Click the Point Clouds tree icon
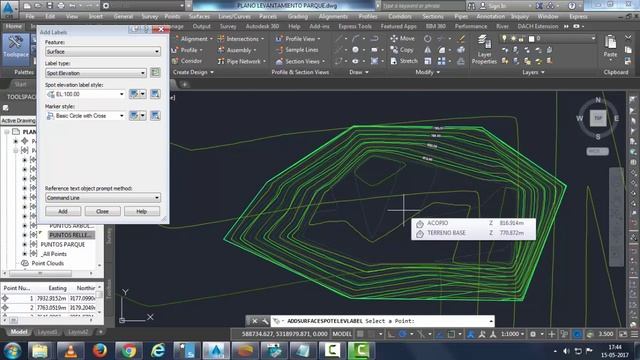640x360 pixels. (x=24, y=263)
